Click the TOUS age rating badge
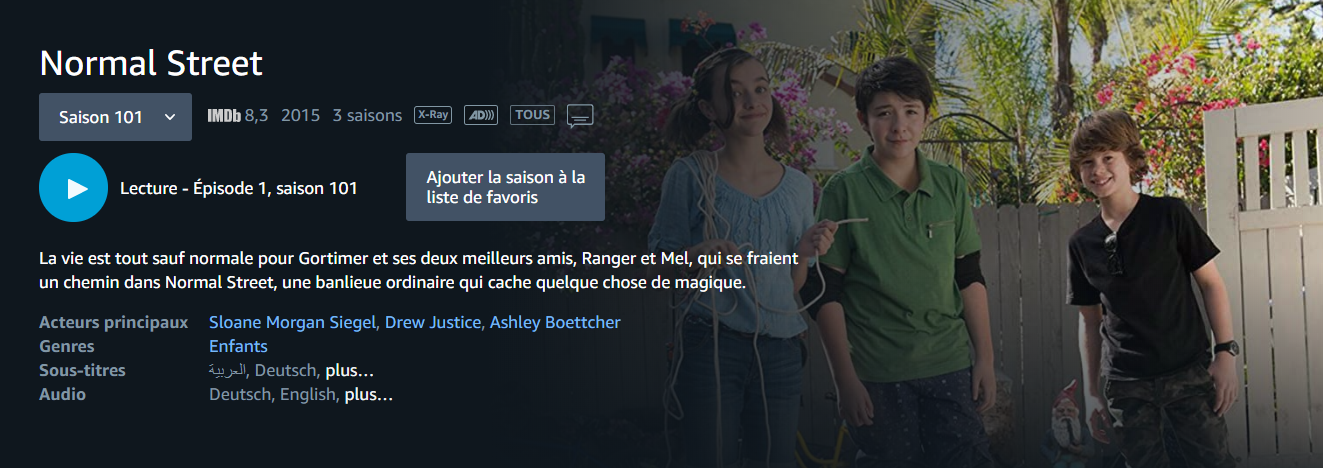 click(x=532, y=115)
